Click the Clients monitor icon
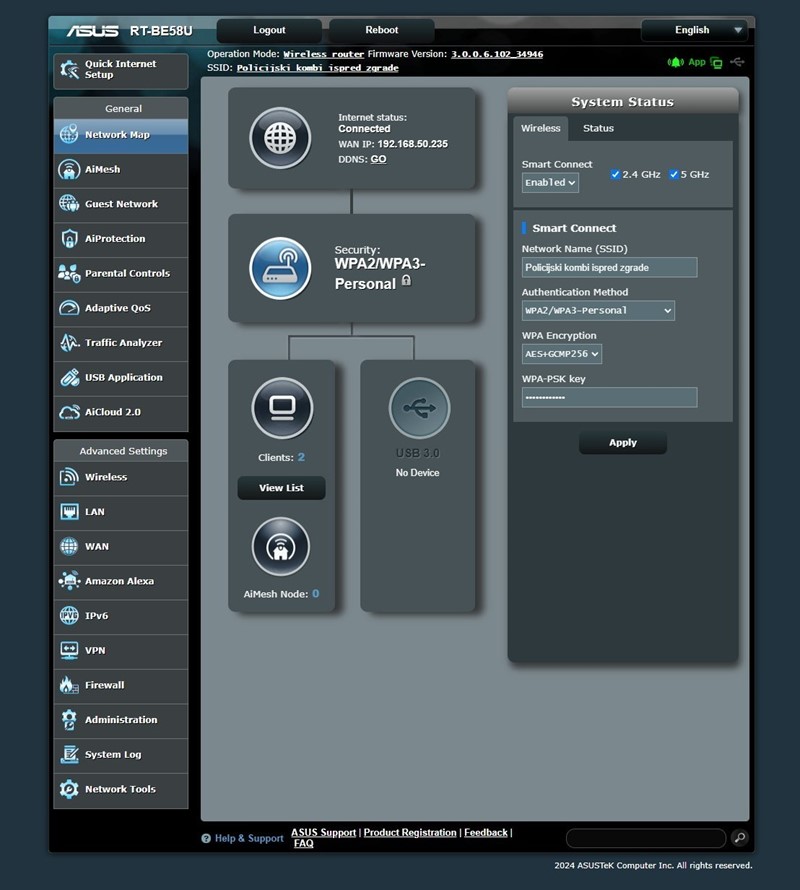 coord(281,408)
